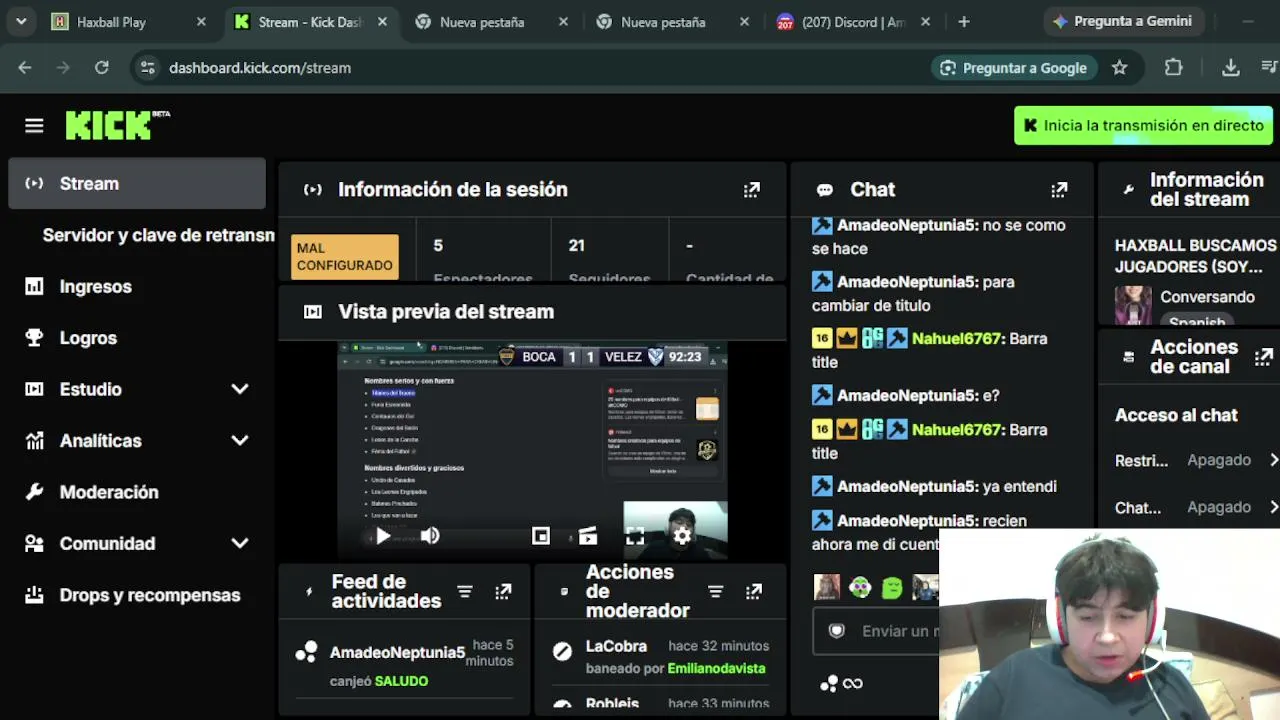Click the stream title HAXBALL BUSCAMOS JUGADORES

(1196, 256)
